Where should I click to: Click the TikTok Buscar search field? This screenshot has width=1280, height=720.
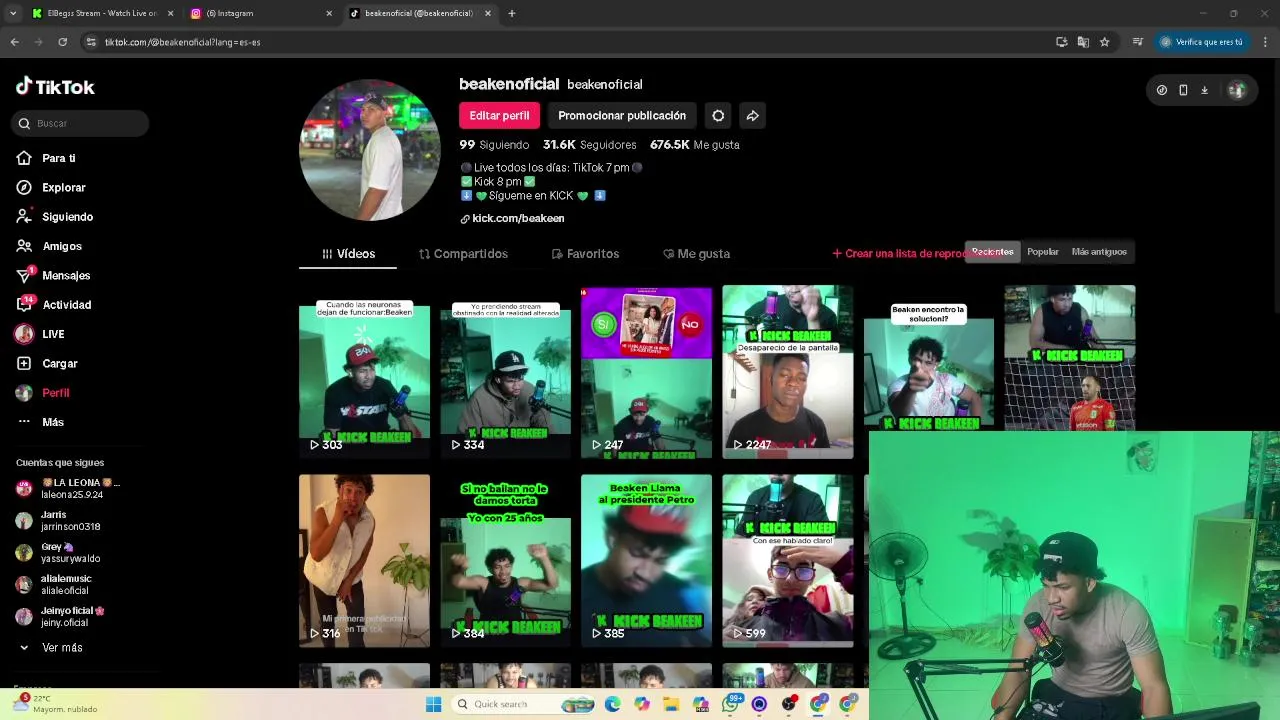click(x=80, y=123)
